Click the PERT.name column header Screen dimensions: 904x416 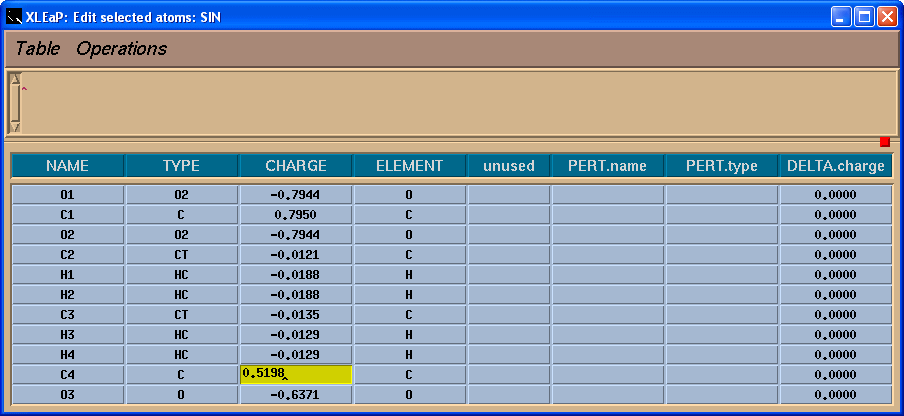(608, 167)
